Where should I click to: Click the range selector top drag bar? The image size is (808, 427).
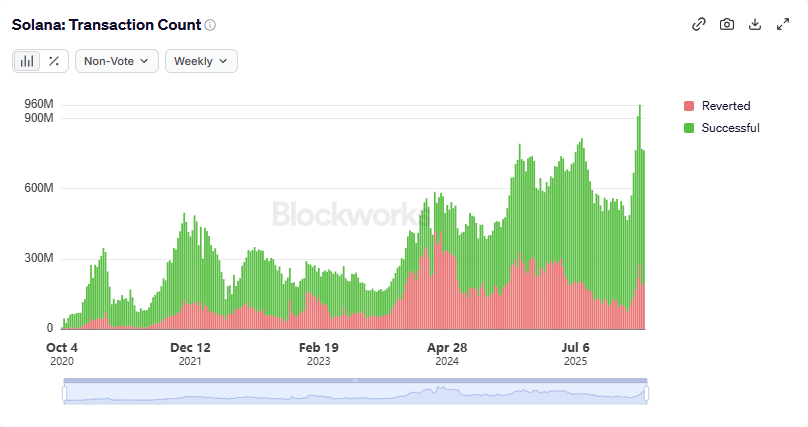(x=355, y=381)
